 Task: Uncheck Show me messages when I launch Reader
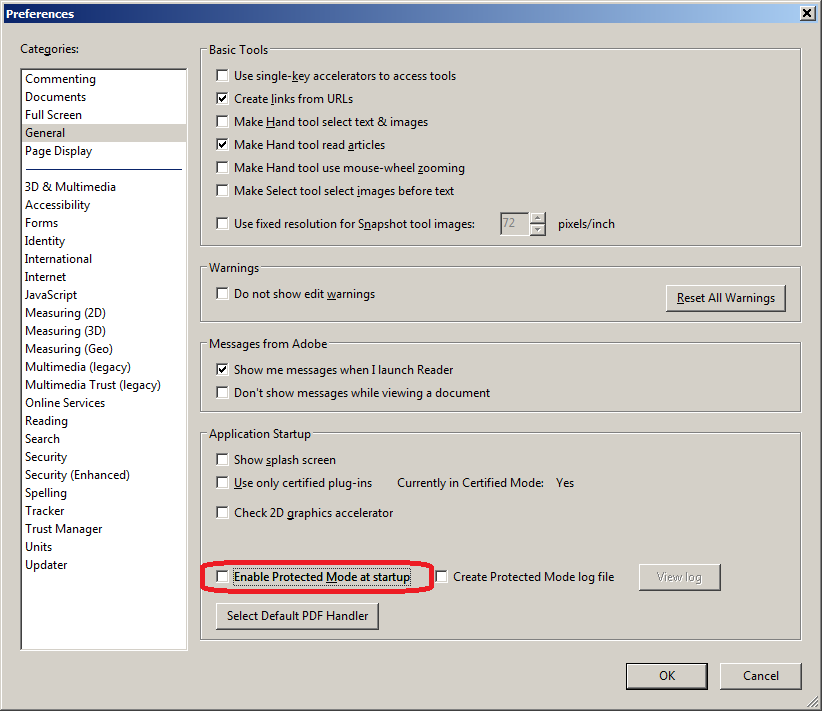pos(222,369)
